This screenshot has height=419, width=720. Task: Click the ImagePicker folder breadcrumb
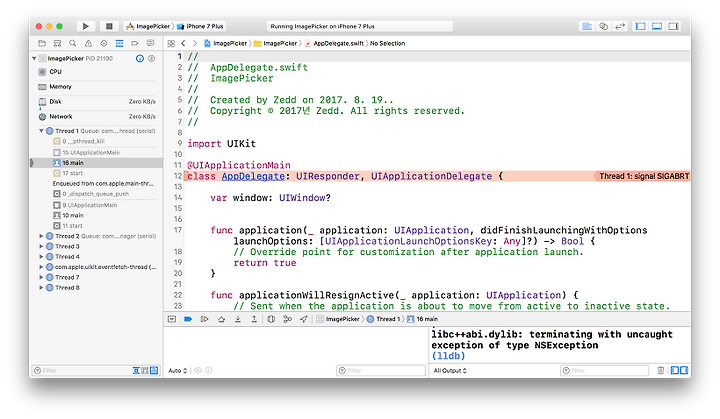click(x=276, y=43)
